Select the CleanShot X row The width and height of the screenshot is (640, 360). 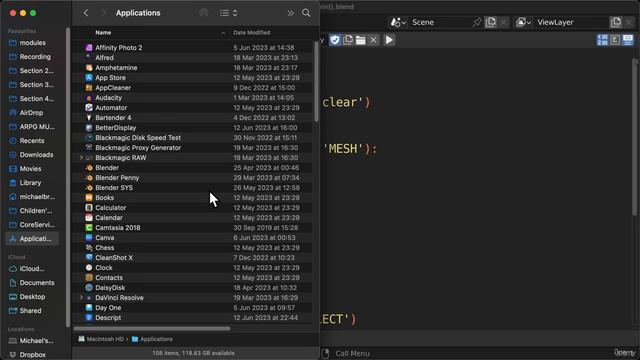click(193, 258)
